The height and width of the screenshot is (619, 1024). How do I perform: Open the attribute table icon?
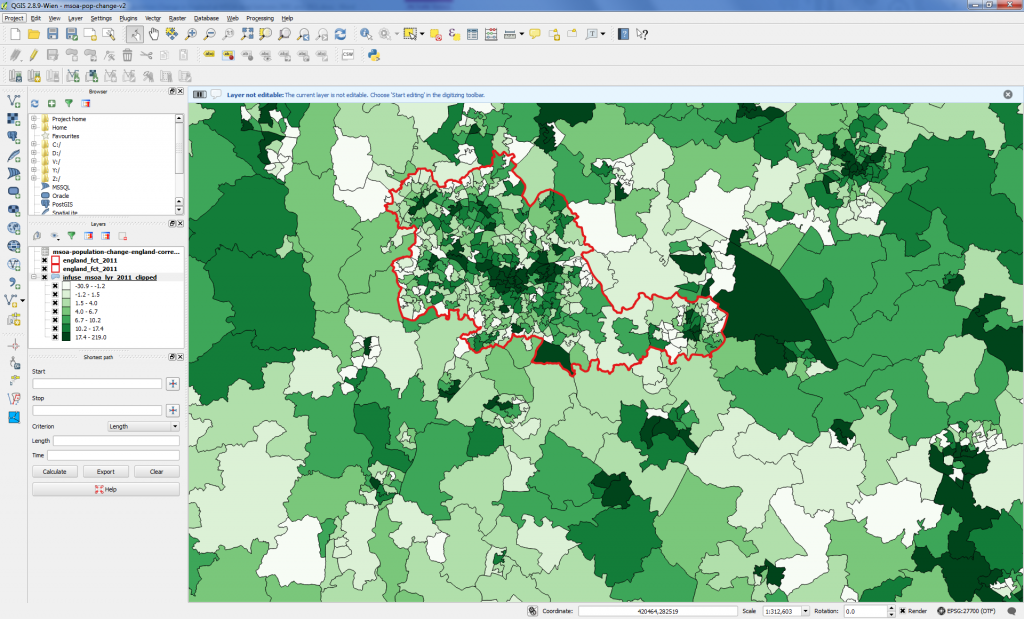tap(472, 34)
